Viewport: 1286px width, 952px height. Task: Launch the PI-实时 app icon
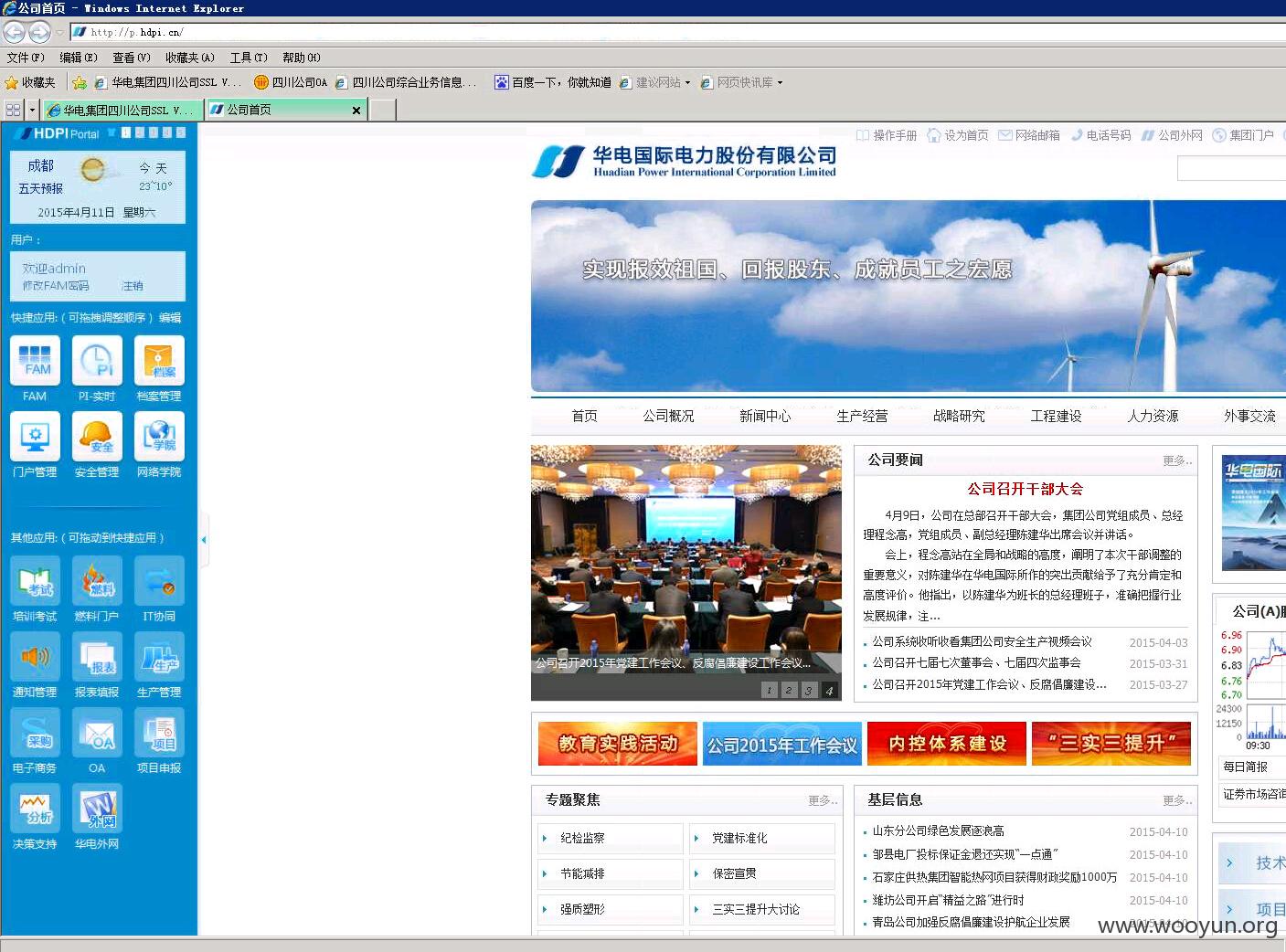[97, 361]
